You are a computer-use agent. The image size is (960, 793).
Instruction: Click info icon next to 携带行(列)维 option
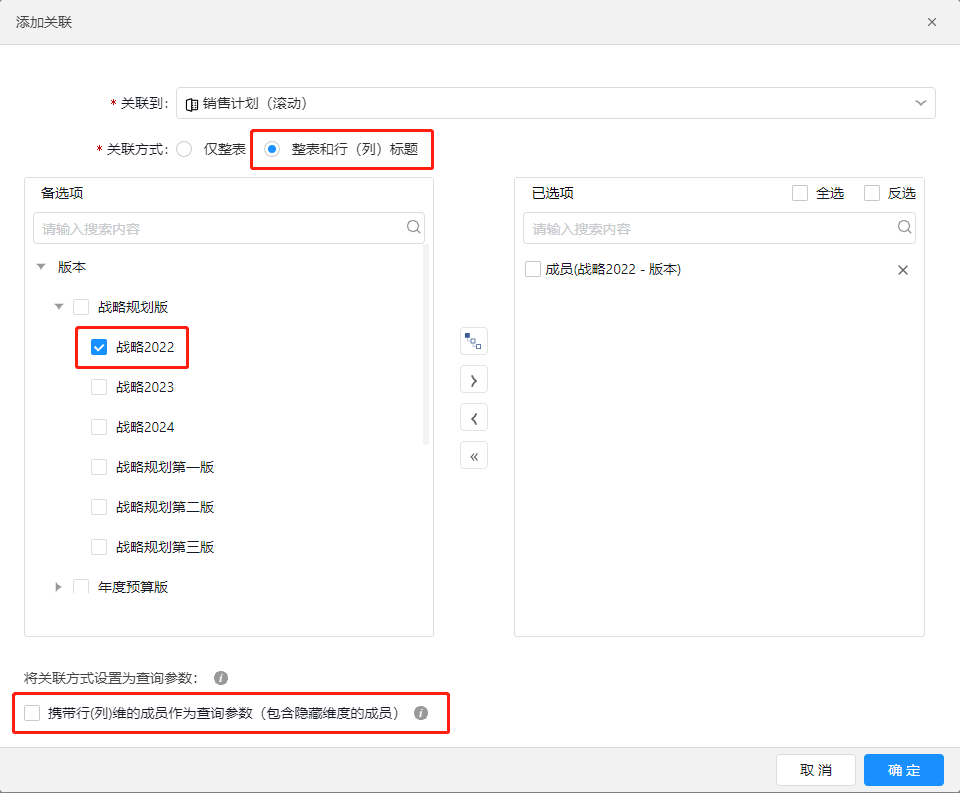coord(421,713)
